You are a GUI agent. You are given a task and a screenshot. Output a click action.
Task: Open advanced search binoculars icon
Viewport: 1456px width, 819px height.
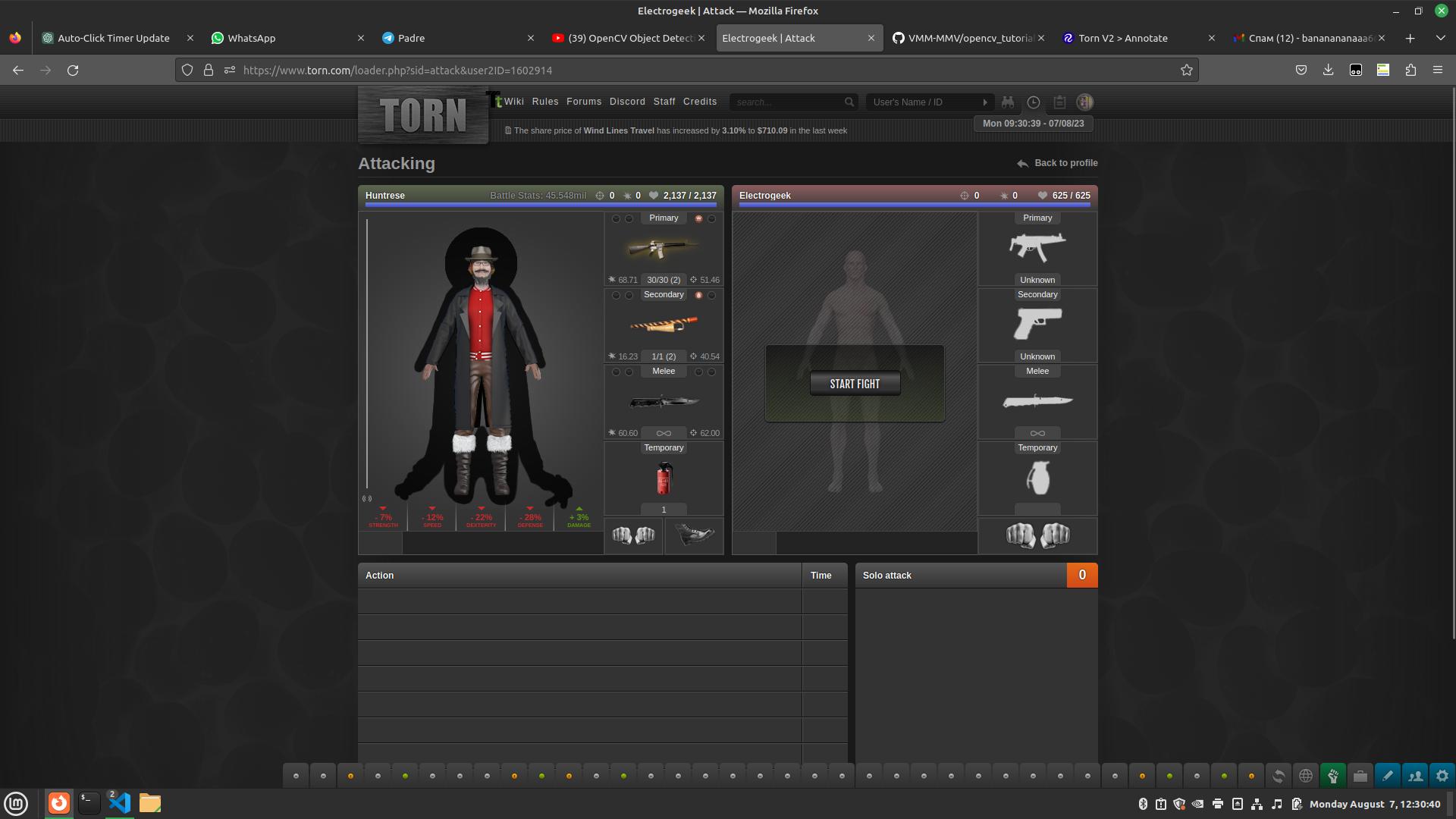click(1007, 102)
